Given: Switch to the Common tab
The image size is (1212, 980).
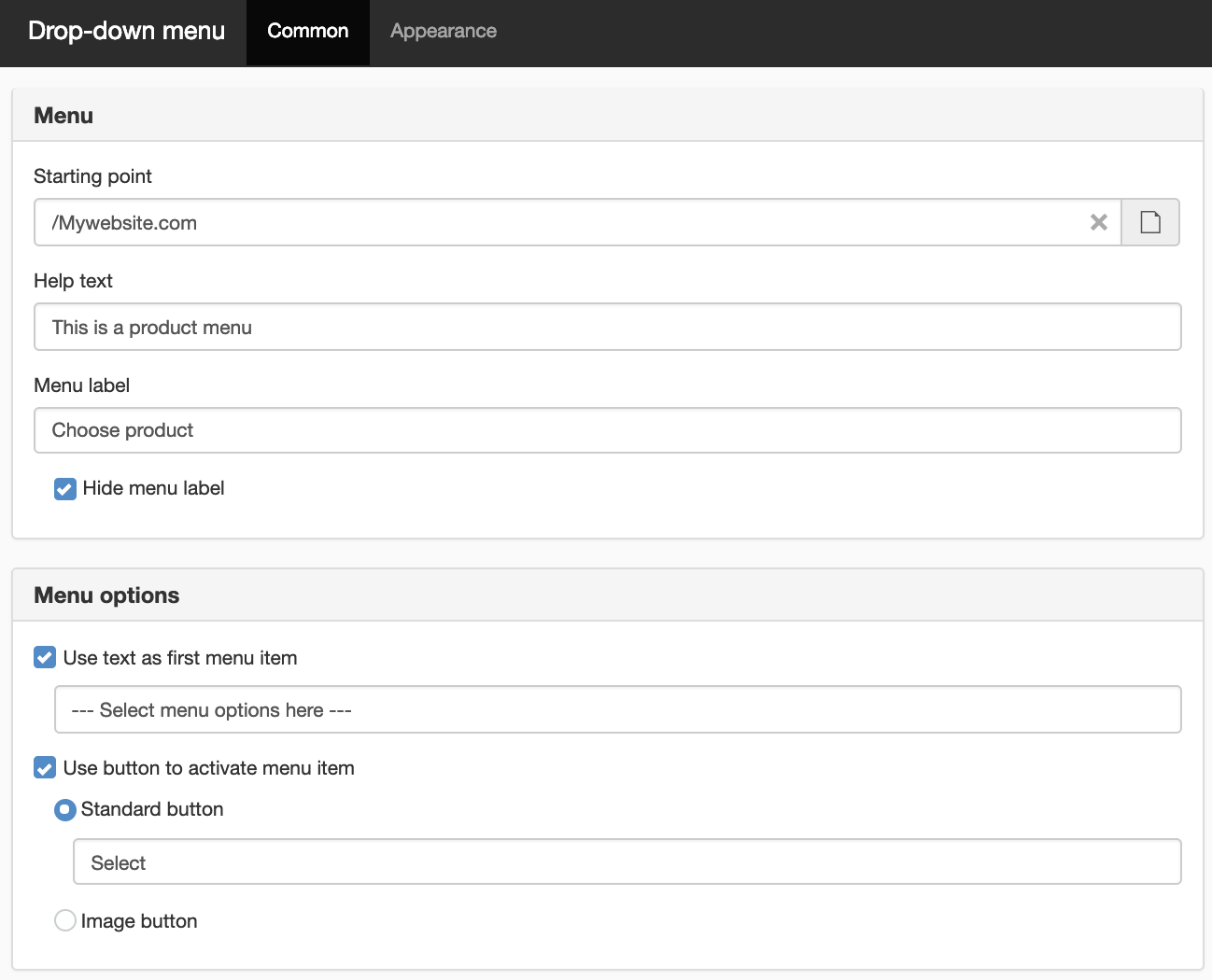Looking at the screenshot, I should coord(308,33).
